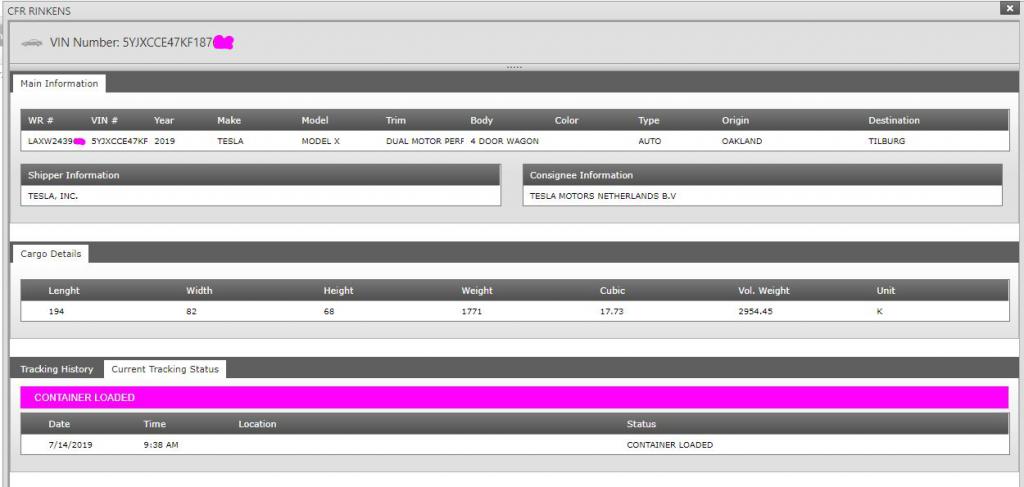The image size is (1024, 487).
Task: Click the Shipper Information header
Action: (74, 175)
